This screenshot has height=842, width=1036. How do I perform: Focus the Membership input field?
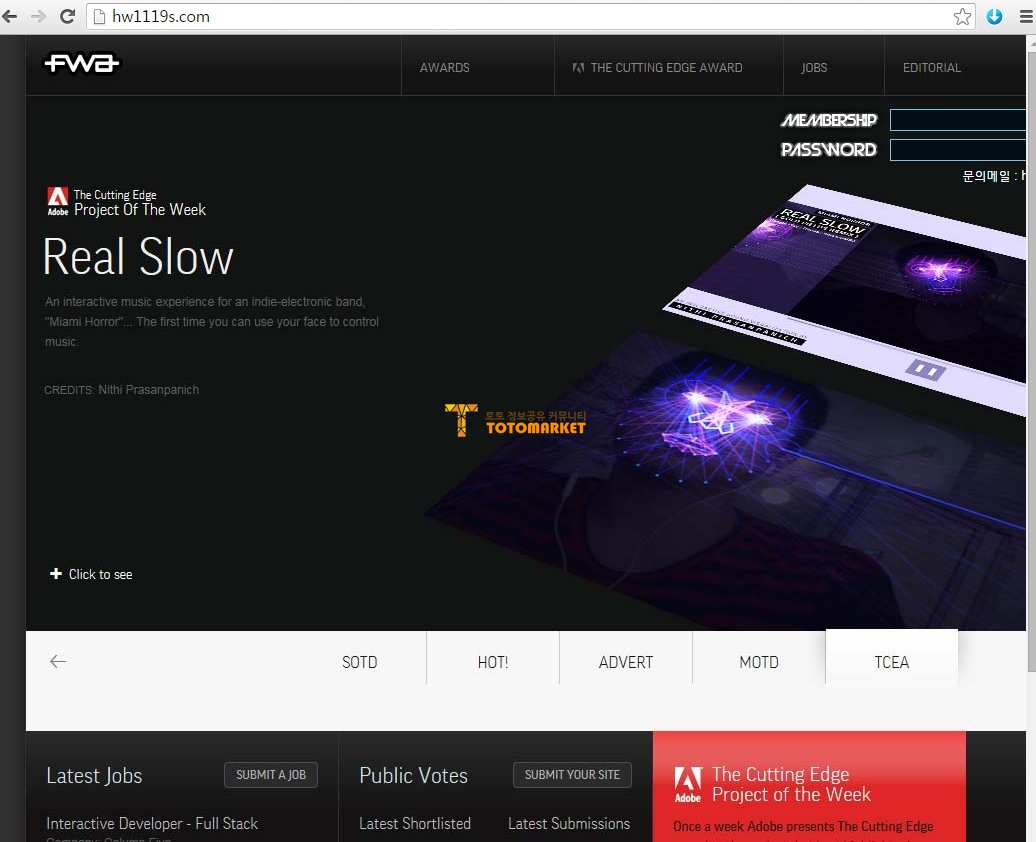tap(958, 120)
